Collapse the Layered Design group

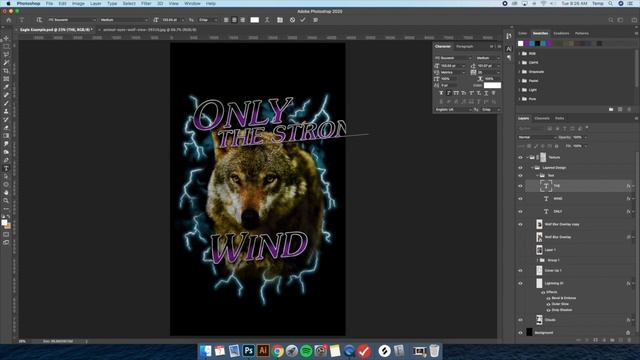point(532,168)
